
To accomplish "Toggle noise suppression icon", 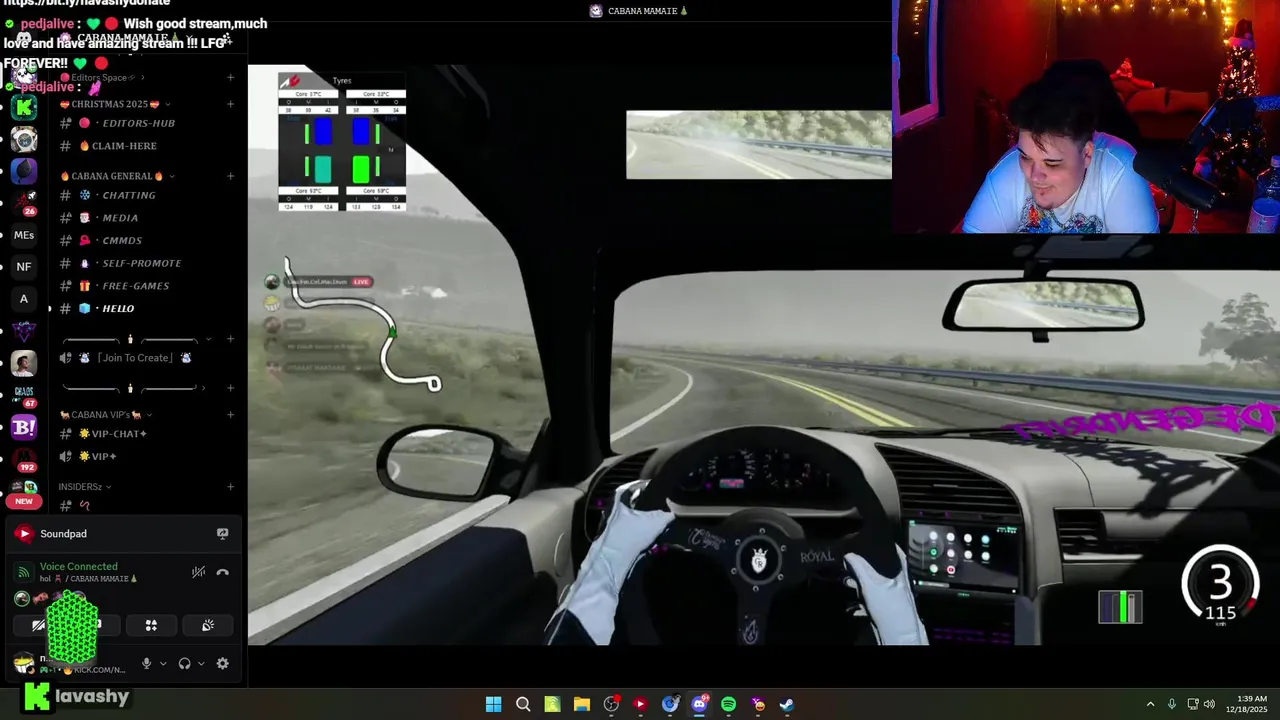I will (198, 572).
